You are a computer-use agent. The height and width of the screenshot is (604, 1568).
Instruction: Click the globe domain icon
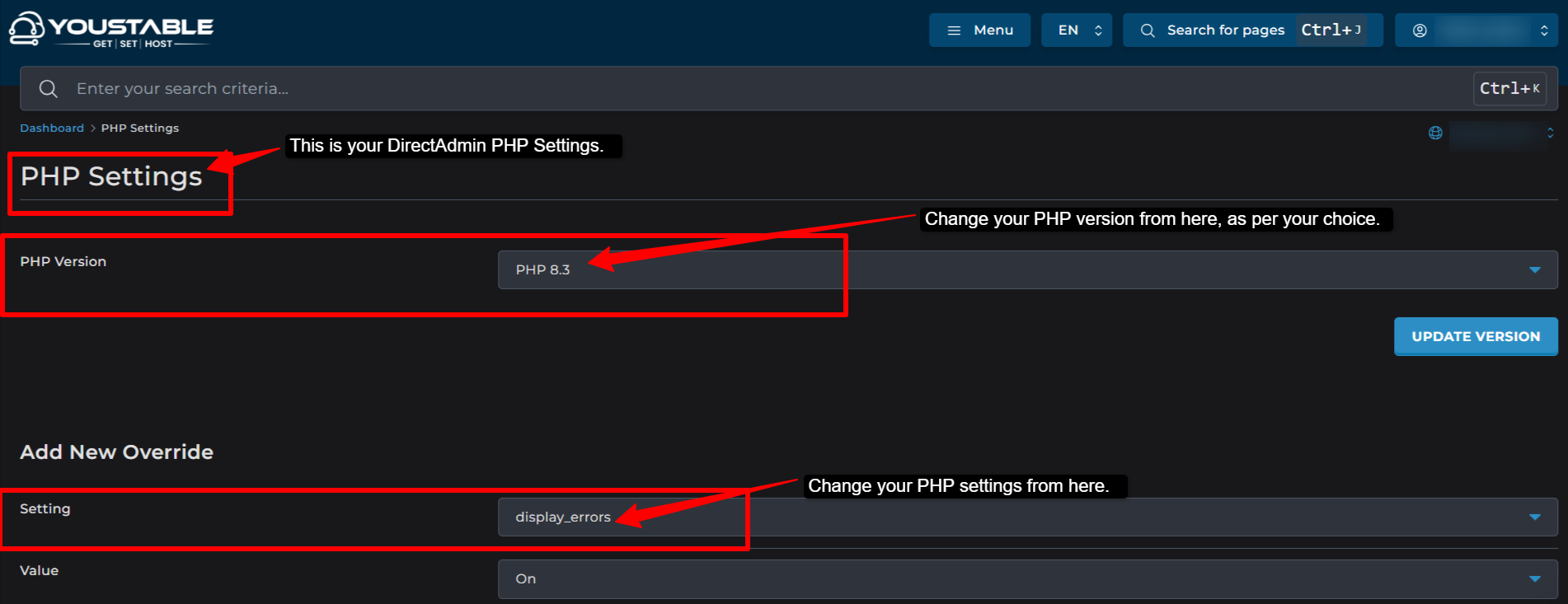click(x=1435, y=133)
